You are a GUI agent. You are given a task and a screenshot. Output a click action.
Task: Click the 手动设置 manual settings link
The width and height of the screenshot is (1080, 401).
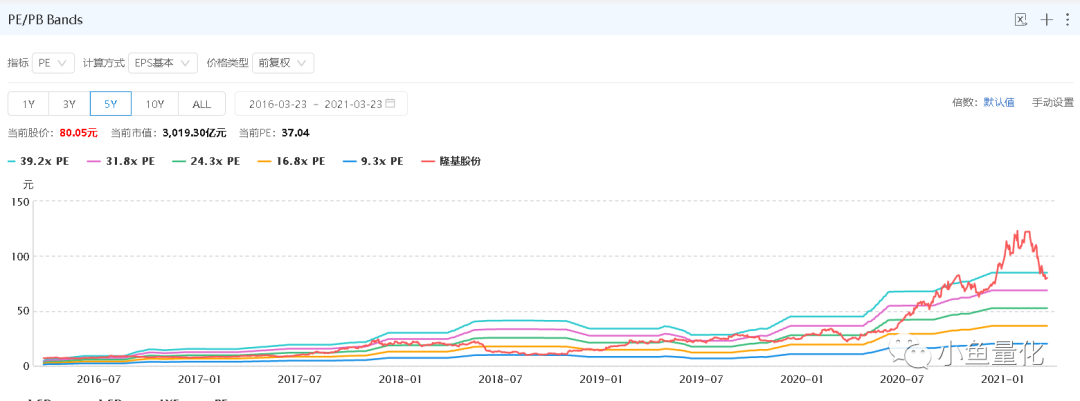click(x=1052, y=103)
